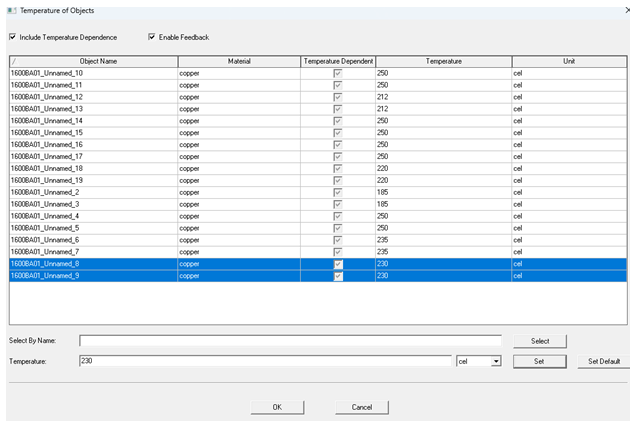Click temperature cell of 1600BA01_Unnamed_12
Viewport: 633px width, 428px height.
[443, 97]
